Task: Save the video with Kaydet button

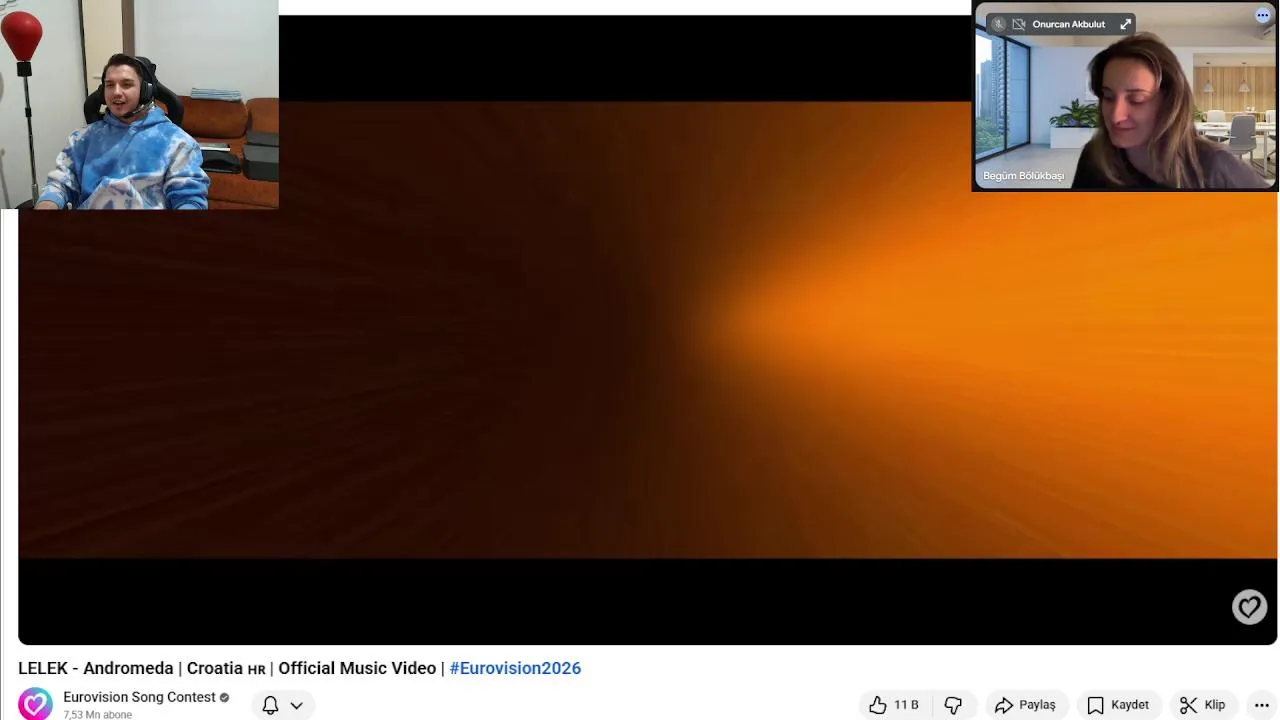Action: [x=1119, y=705]
